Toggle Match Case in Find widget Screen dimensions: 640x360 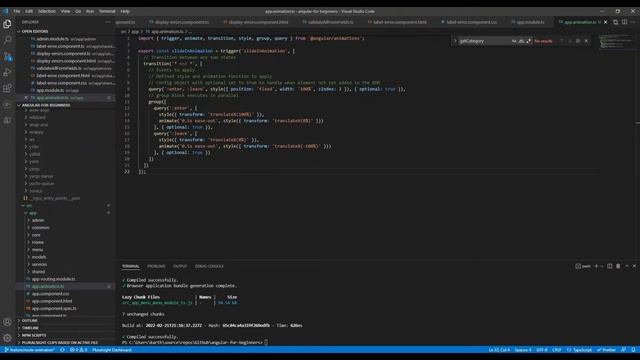pos(514,41)
